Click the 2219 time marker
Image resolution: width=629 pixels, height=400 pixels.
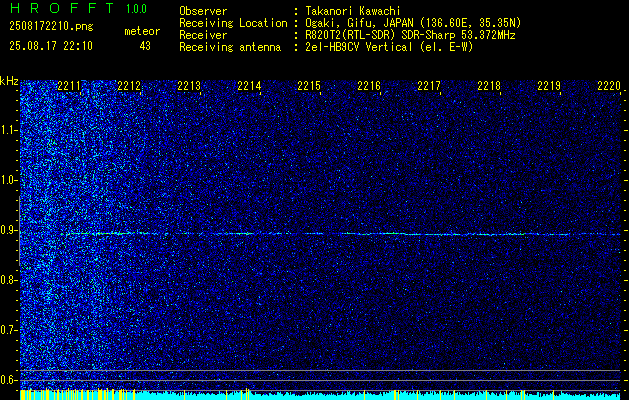pyautogui.click(x=549, y=86)
